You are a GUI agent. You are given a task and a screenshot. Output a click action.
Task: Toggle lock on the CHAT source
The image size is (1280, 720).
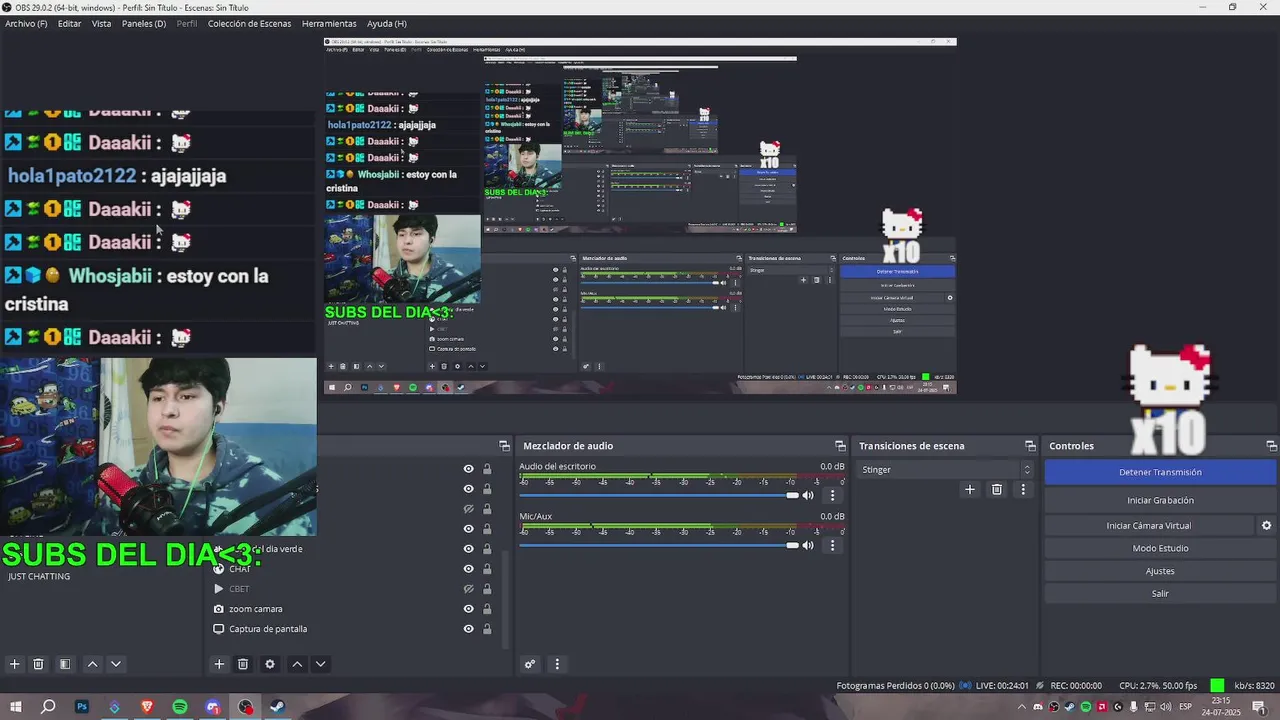487,569
